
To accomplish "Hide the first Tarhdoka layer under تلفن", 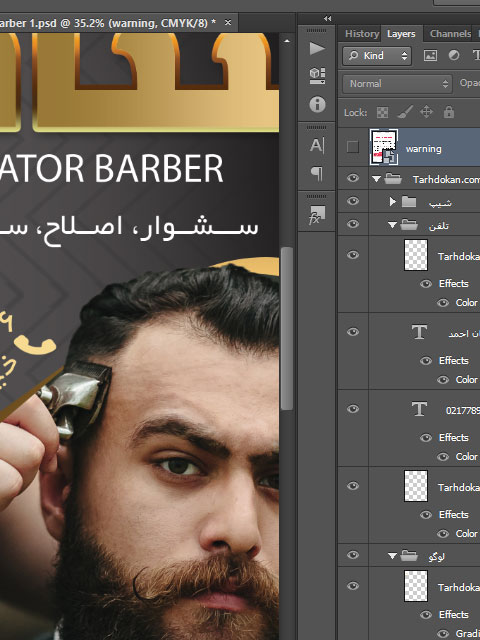I will point(353,255).
